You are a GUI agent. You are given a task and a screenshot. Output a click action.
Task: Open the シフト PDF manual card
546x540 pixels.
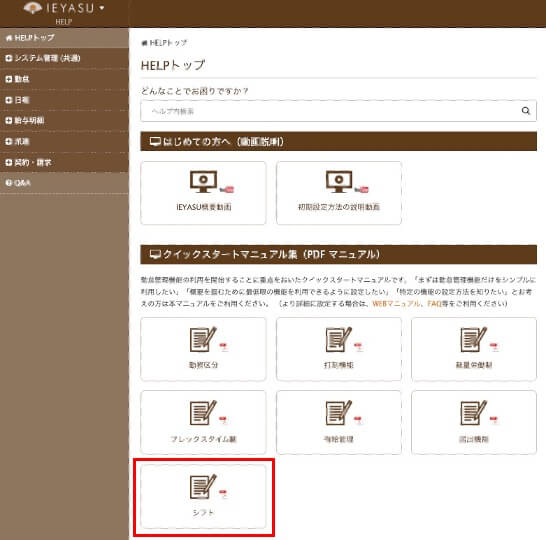pos(203,496)
